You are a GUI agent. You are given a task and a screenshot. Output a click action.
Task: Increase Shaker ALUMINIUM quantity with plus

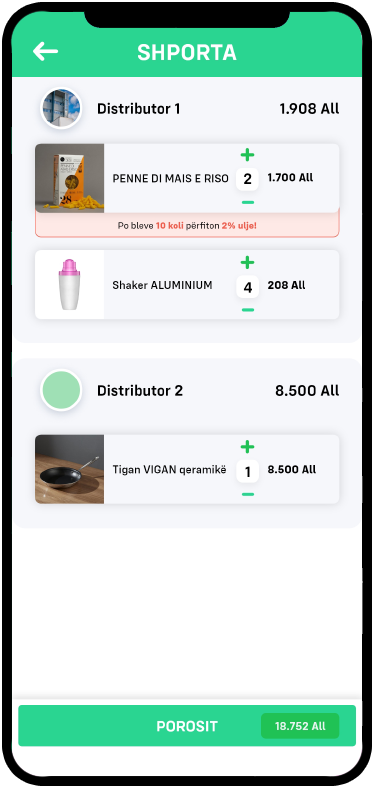[x=247, y=262]
